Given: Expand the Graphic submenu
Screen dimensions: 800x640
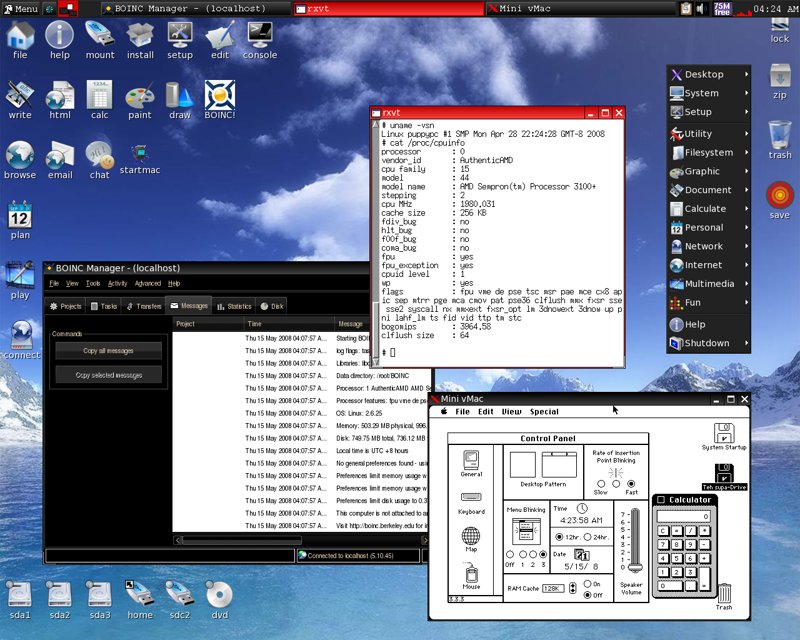Looking at the screenshot, I should click(708, 171).
